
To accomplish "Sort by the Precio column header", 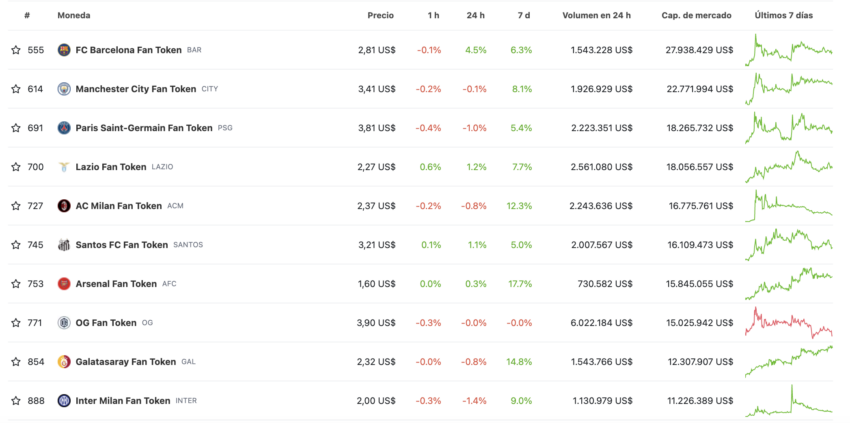I will (x=381, y=16).
